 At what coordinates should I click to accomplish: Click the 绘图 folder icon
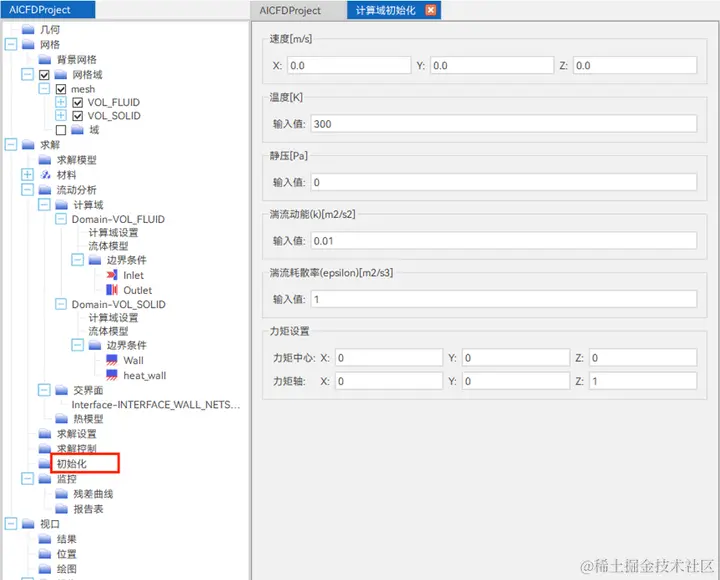point(45,569)
